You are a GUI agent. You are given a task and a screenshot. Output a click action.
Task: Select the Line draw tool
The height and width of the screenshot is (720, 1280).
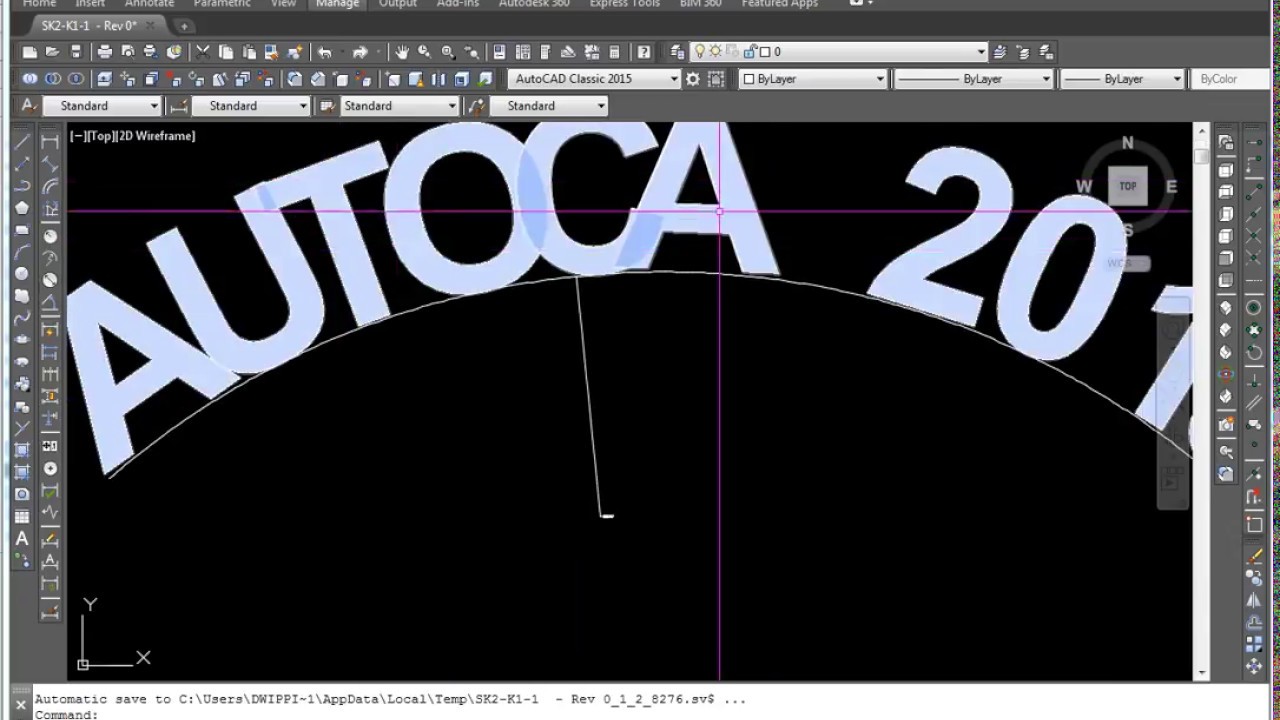(x=22, y=142)
